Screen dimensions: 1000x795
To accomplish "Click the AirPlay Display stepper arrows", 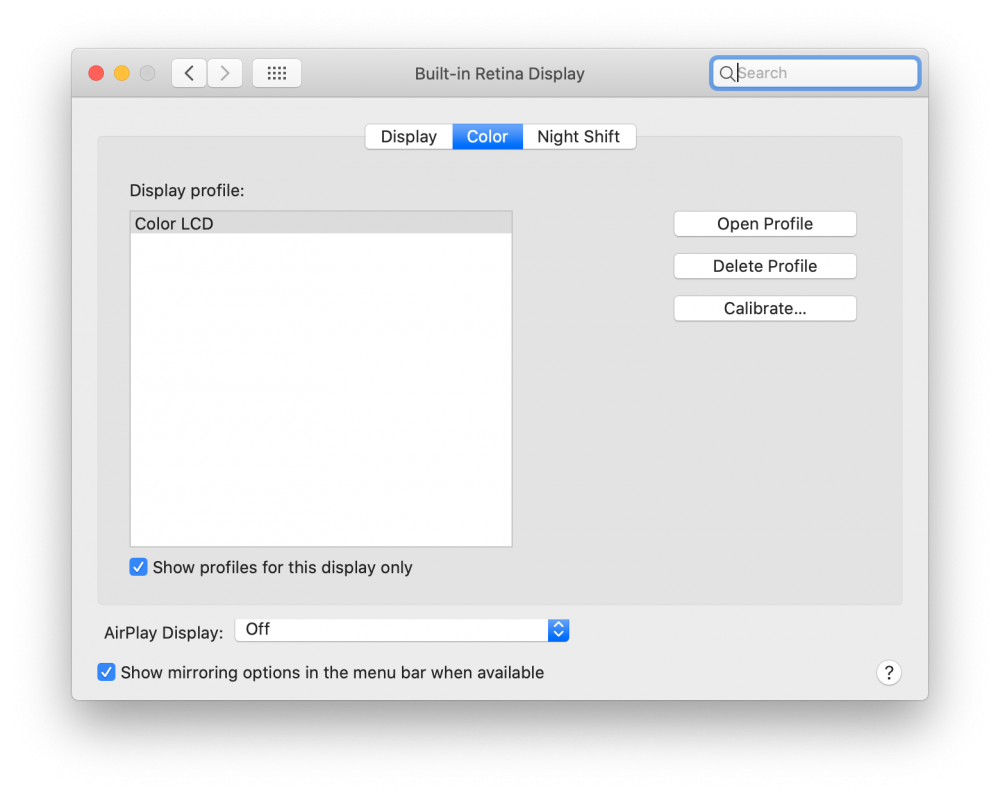I will (x=558, y=629).
